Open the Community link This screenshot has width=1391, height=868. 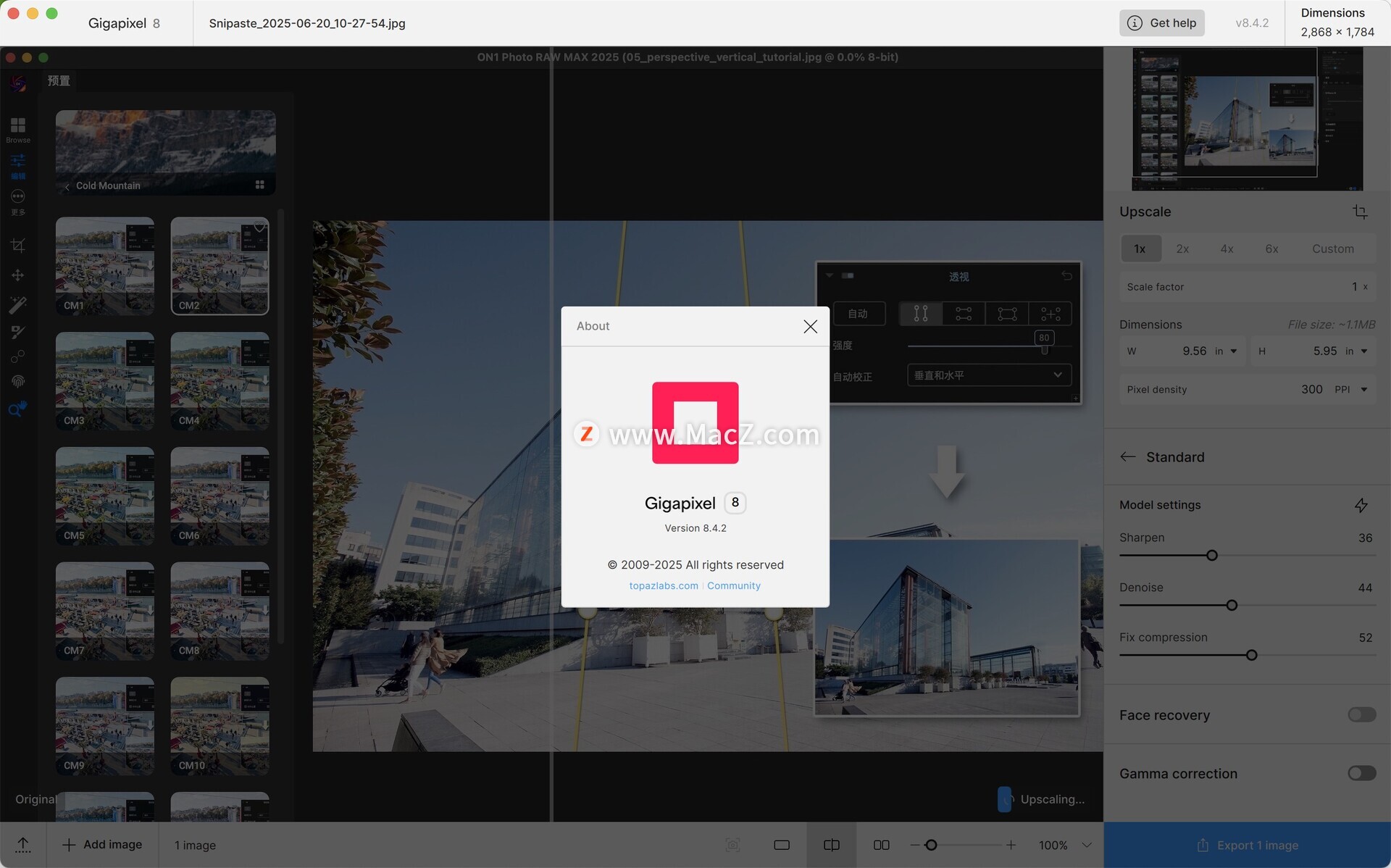pyautogui.click(x=734, y=585)
